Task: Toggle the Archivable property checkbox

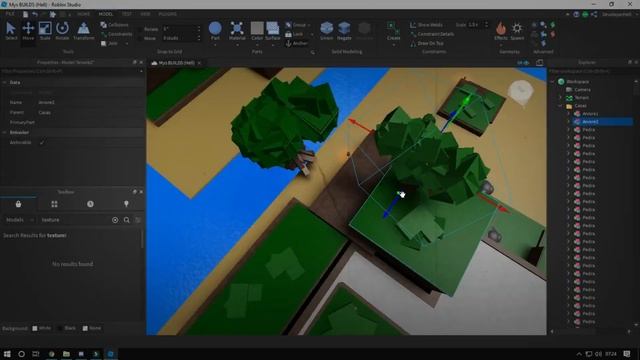Action: click(42, 142)
